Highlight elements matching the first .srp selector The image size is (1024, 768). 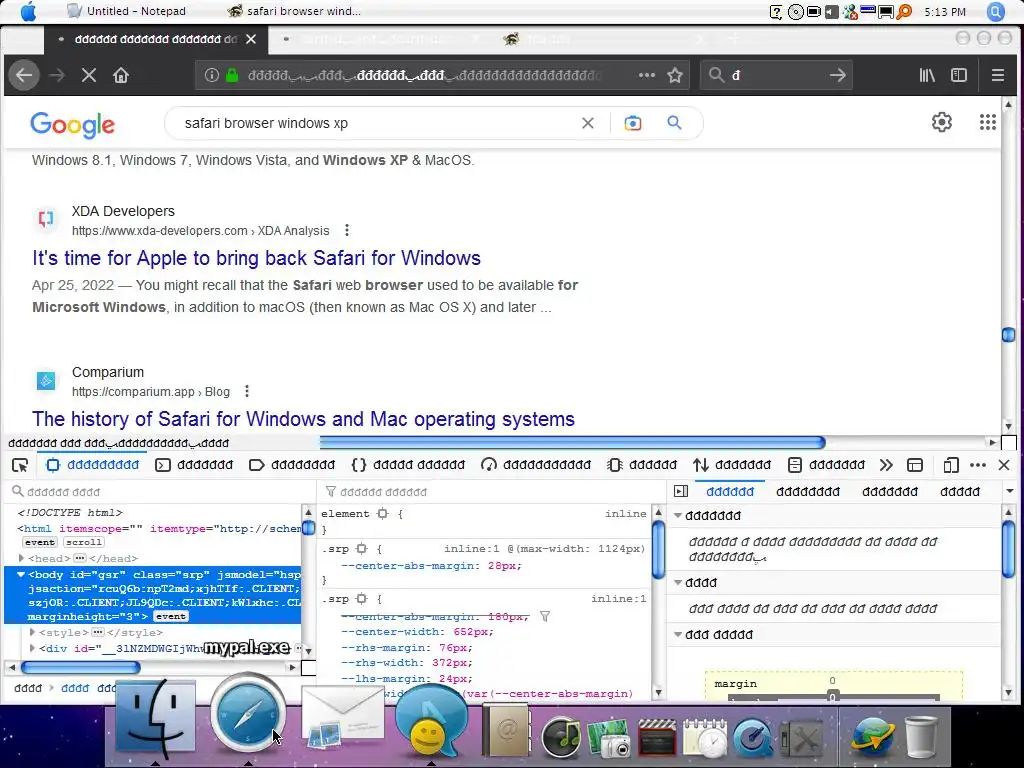click(362, 549)
